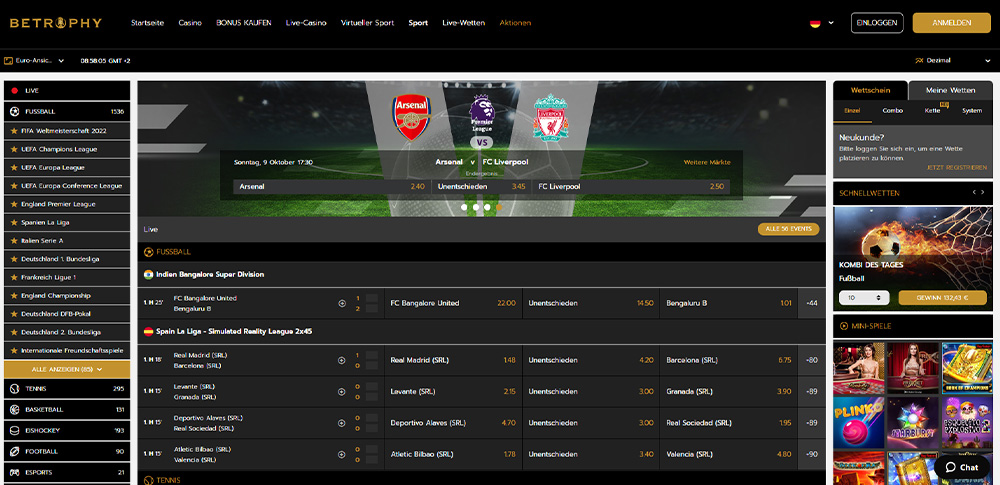Click star next to UEFA Champions League
This screenshot has height=485, width=1000.
[x=14, y=149]
